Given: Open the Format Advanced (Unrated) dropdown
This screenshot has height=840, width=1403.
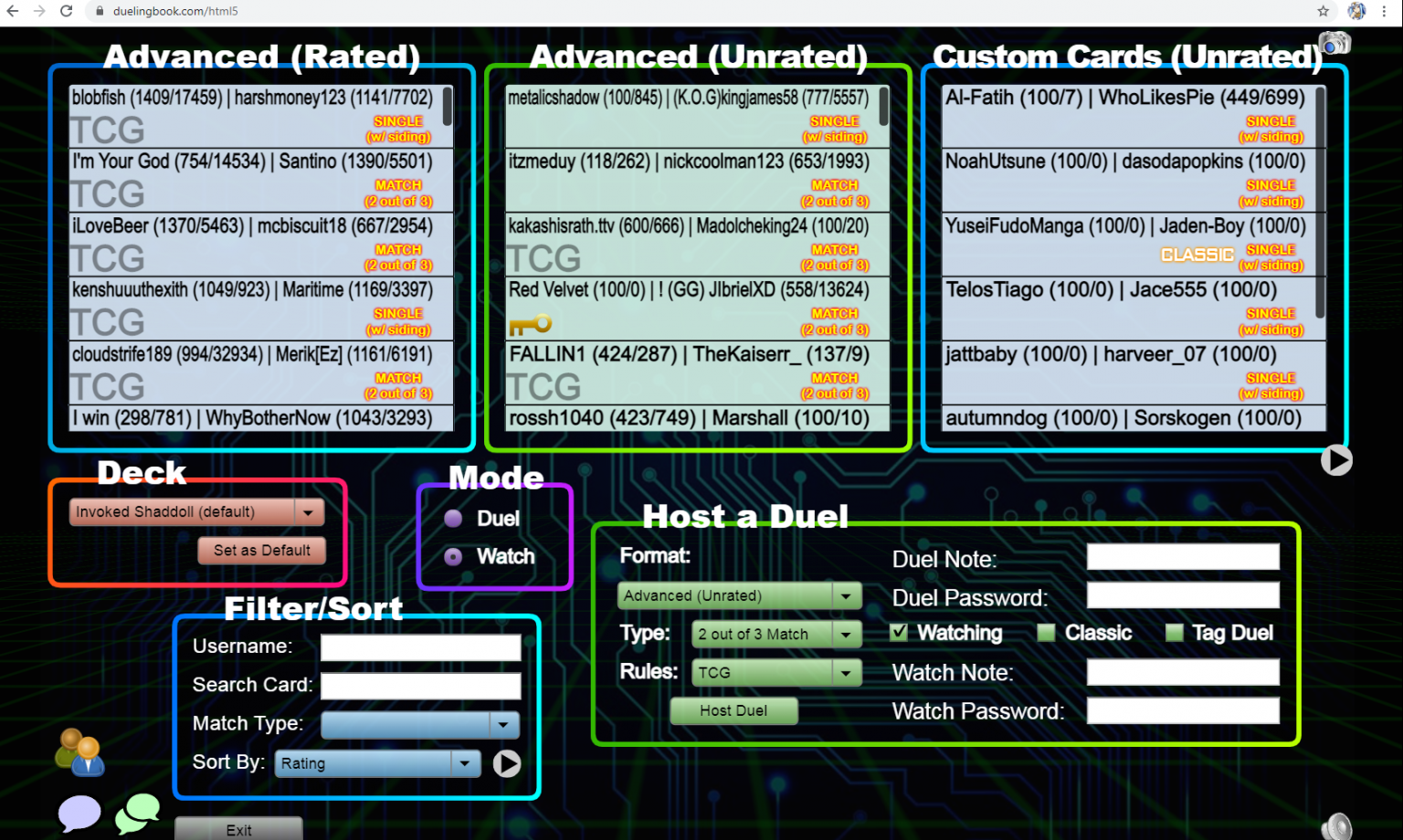Looking at the screenshot, I should 846,596.
